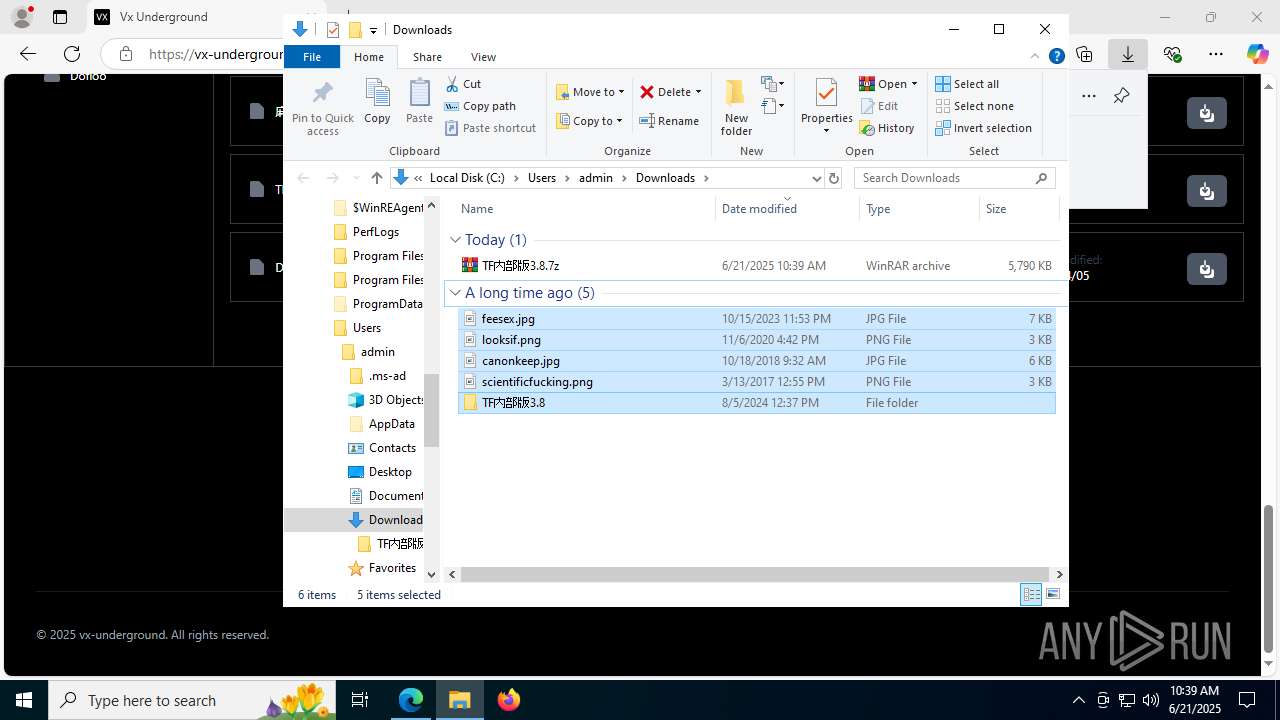Click the Up one level arrow

pos(377,178)
